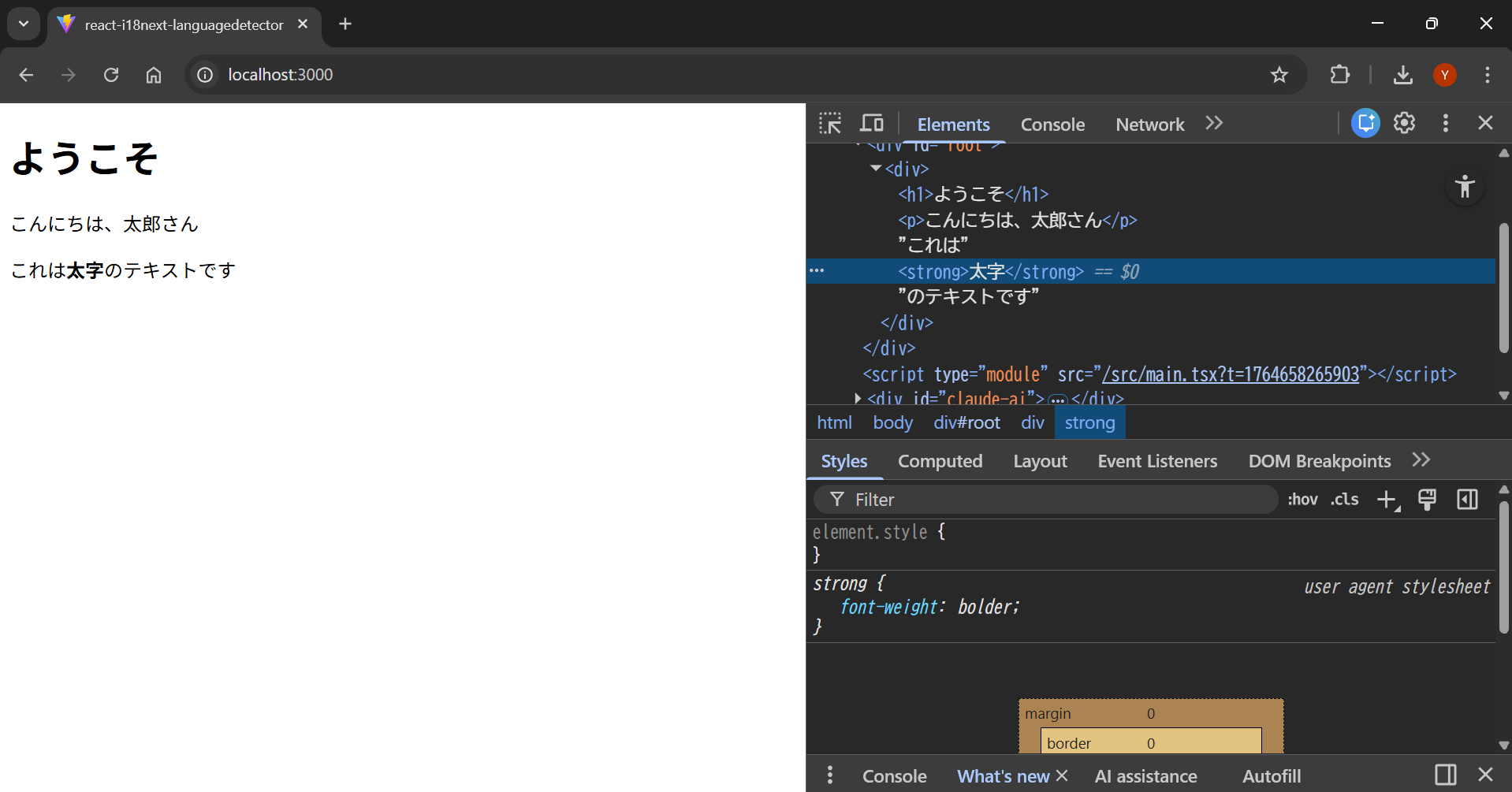Screen dimensions: 1512x792
Task: Expand the div id="claude-ai" node
Action: point(858,398)
